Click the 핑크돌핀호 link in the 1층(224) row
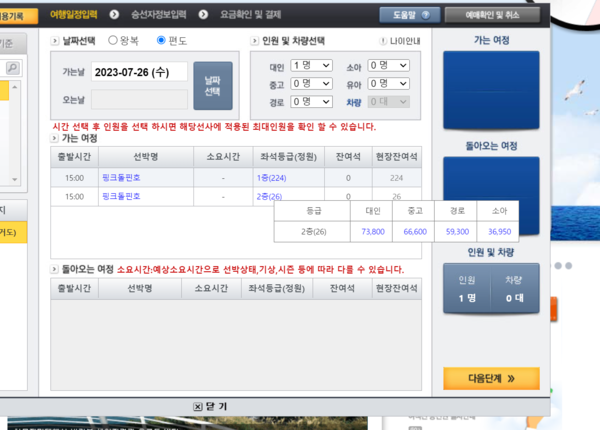This screenshot has height=430, width=600. tap(121, 178)
